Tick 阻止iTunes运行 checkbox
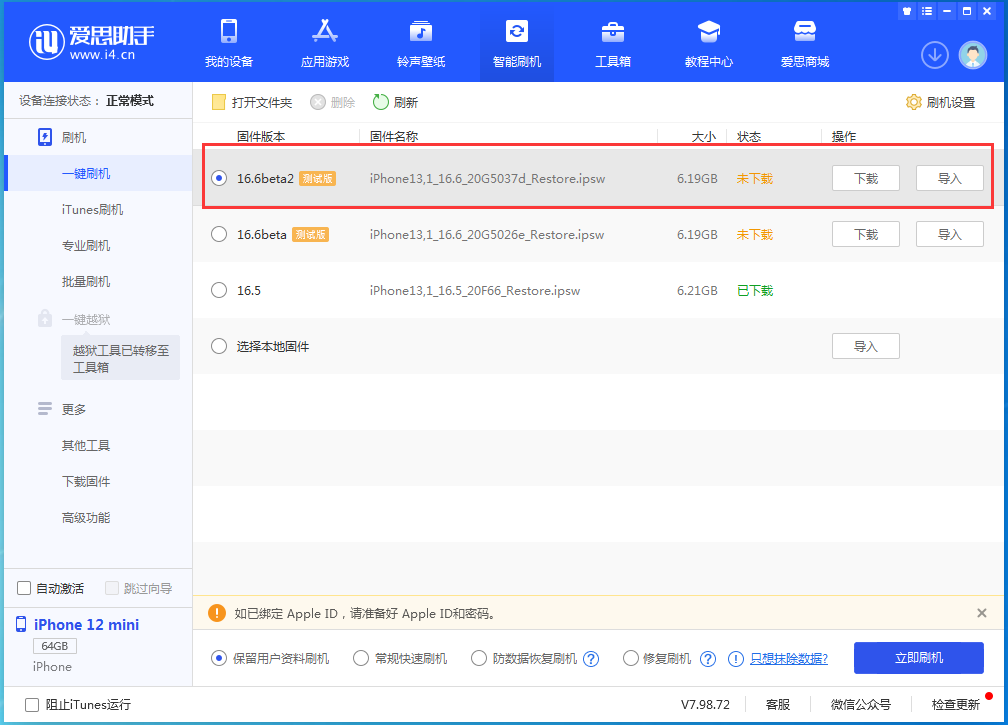The width and height of the screenshot is (1008, 725). pos(32,704)
